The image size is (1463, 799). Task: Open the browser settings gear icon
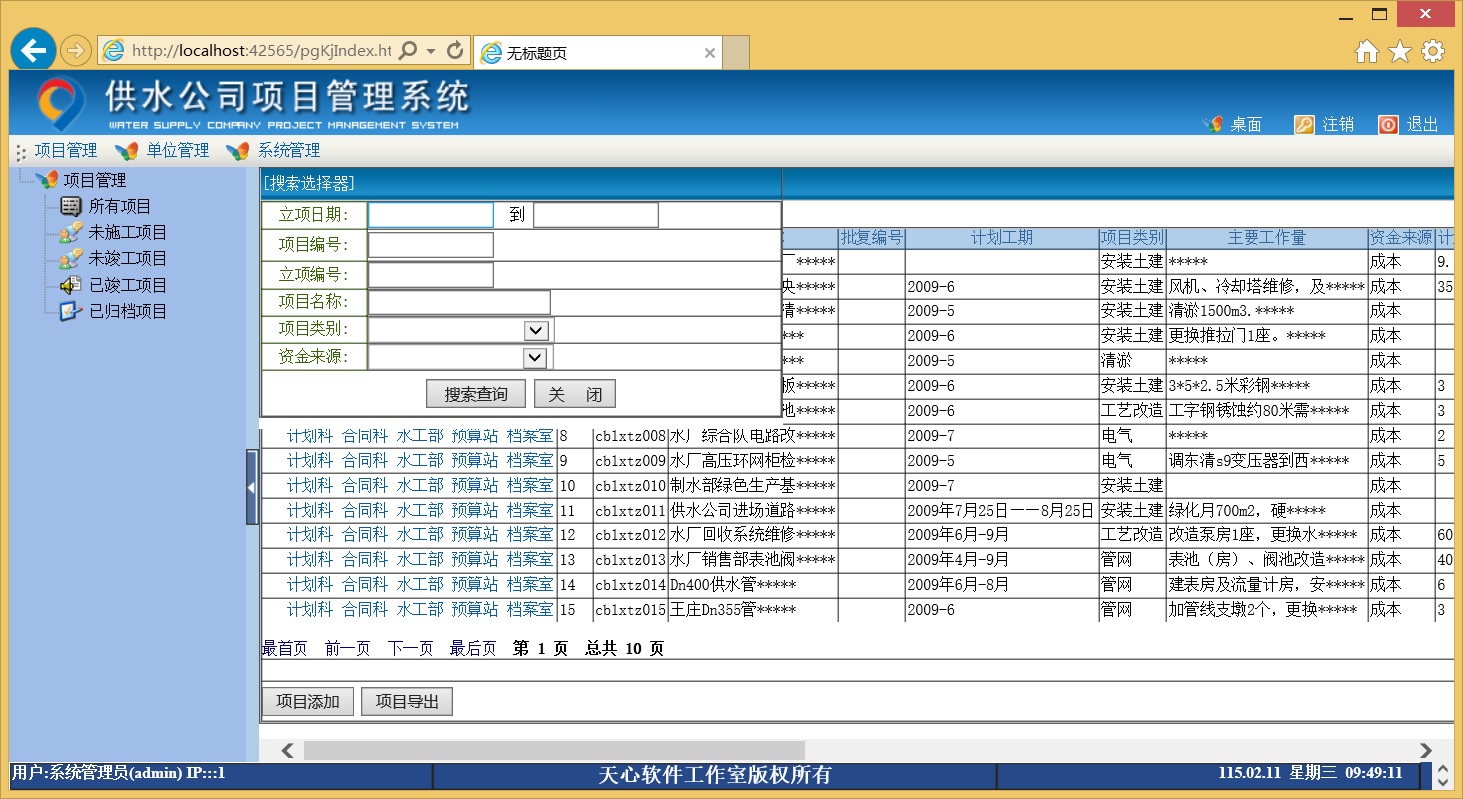1433,52
